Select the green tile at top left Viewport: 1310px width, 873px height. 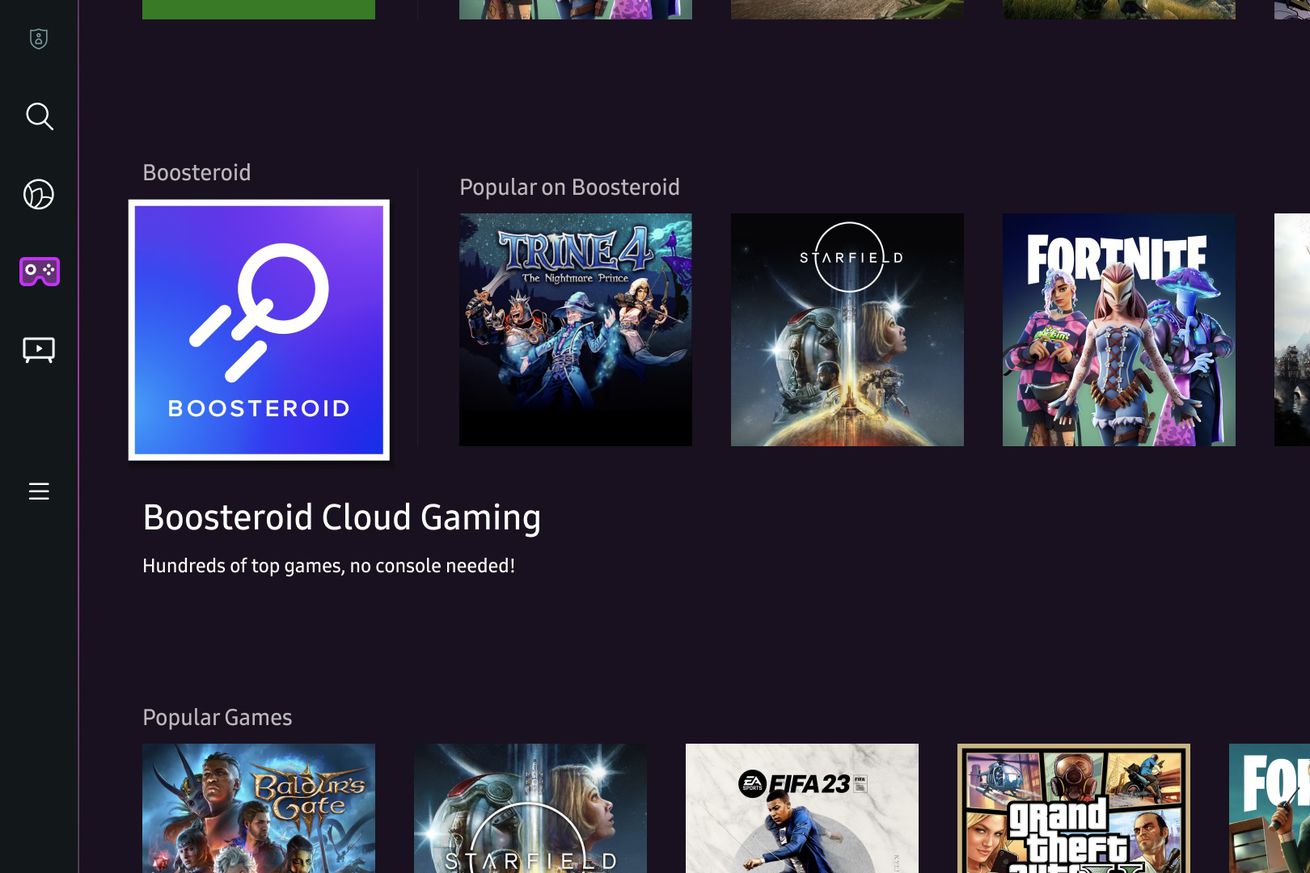pos(258,9)
